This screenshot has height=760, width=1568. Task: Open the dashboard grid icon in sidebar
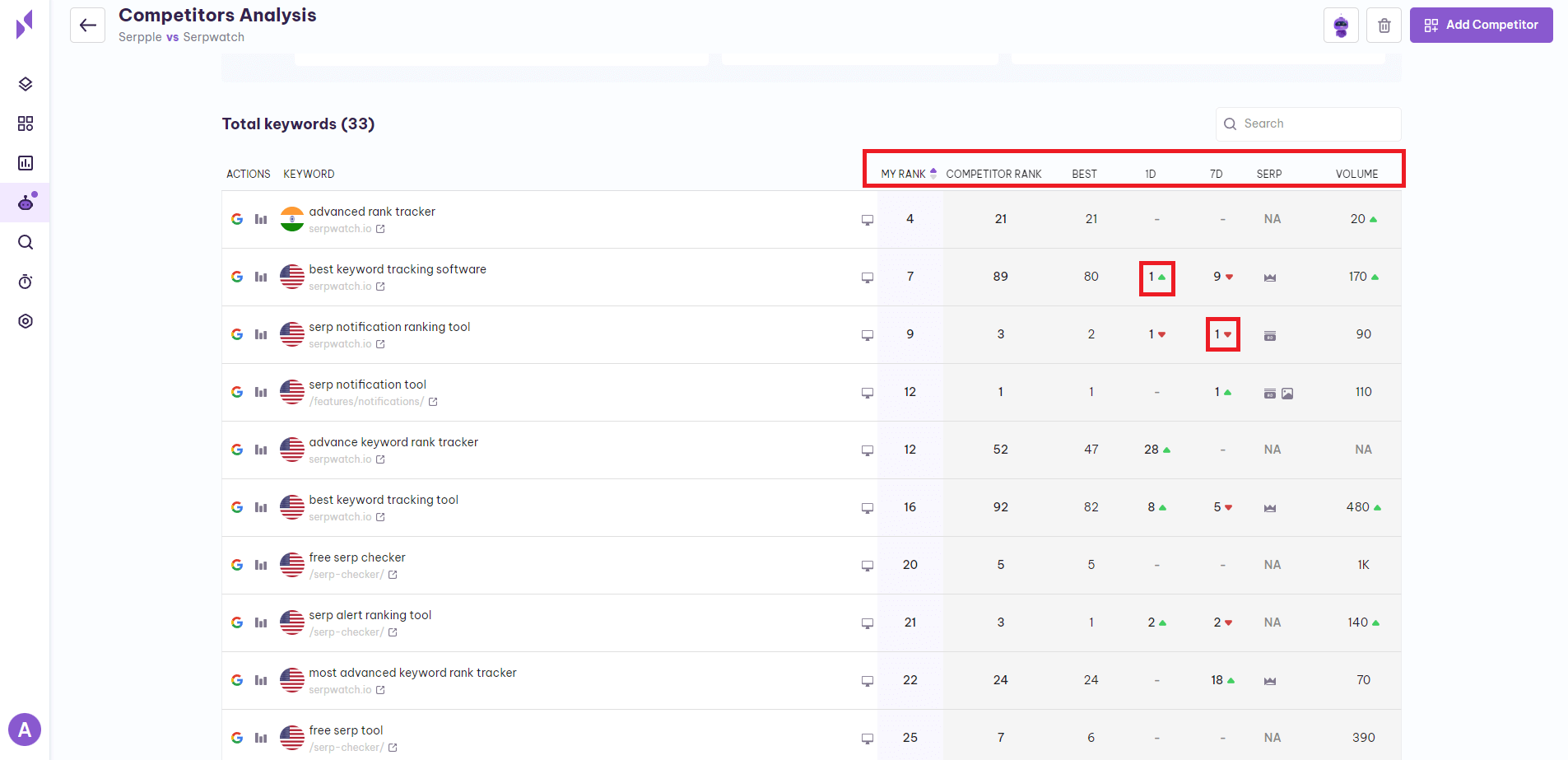click(x=26, y=124)
